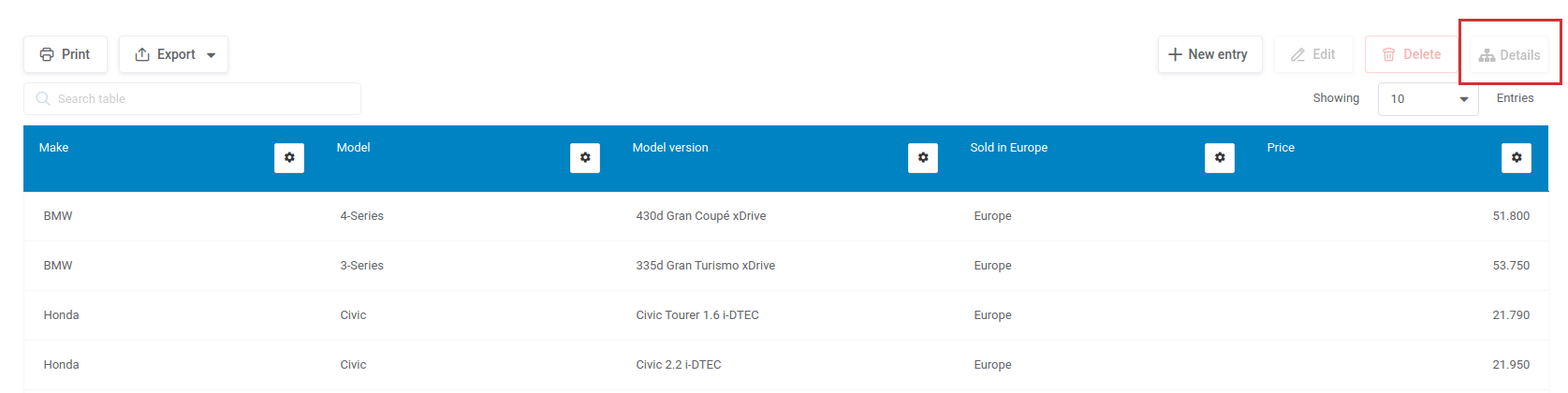1568x393 pixels.
Task: Select the Civic 2.2 i-DTEC cell
Action: point(679,365)
